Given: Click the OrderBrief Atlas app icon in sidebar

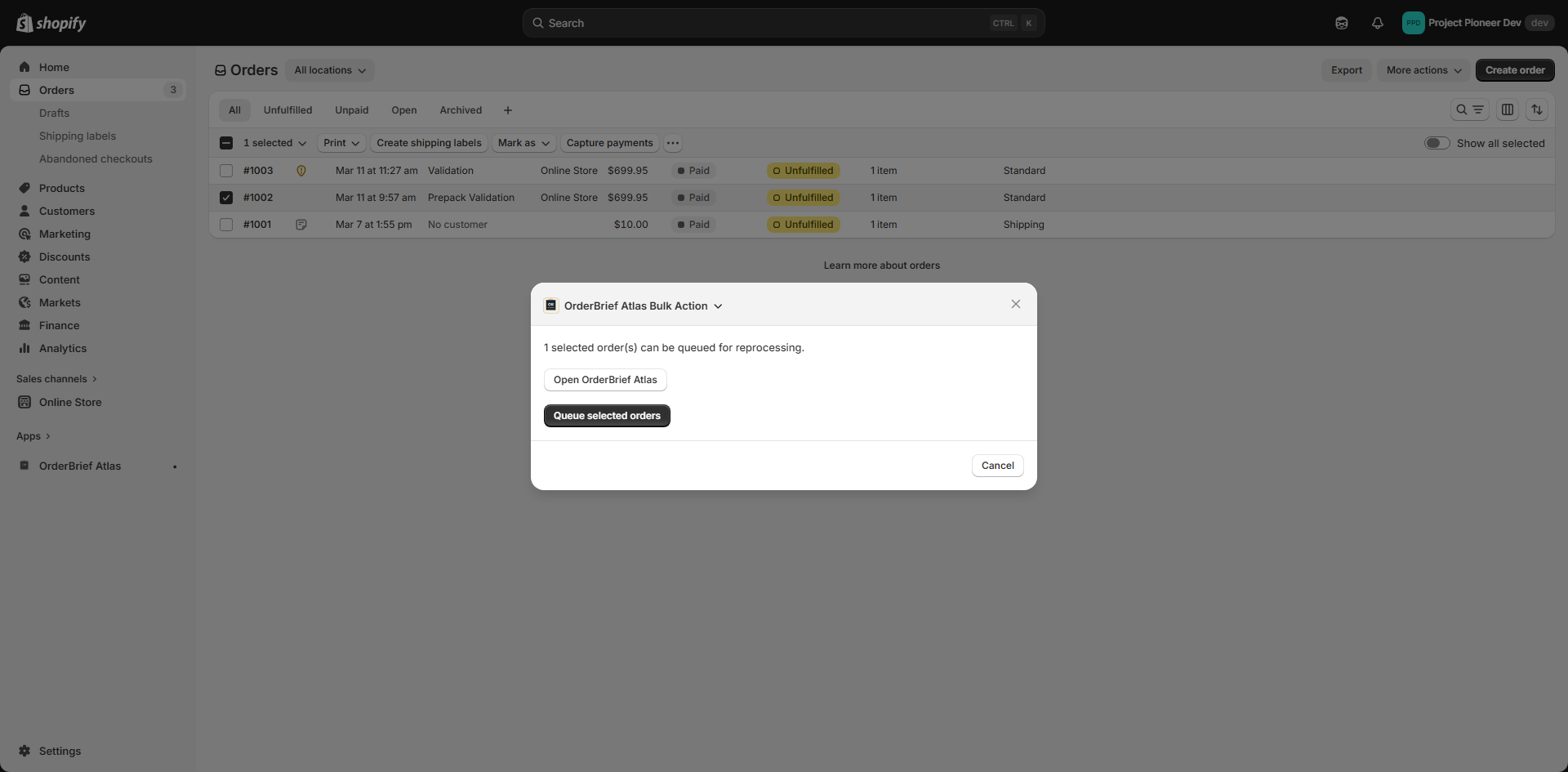Looking at the screenshot, I should click(24, 466).
